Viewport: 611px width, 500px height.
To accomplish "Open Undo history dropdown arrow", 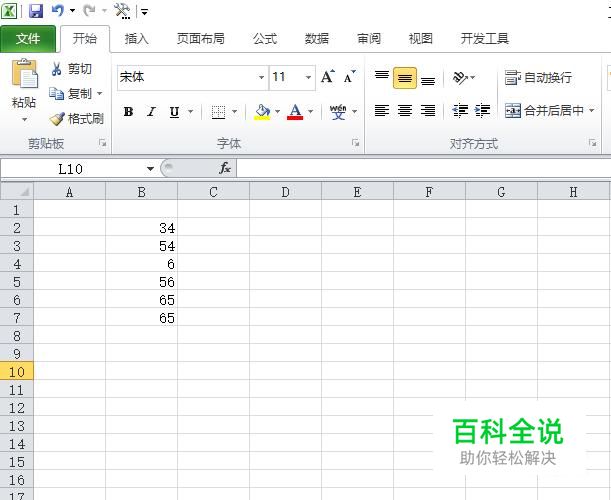I will (x=72, y=11).
